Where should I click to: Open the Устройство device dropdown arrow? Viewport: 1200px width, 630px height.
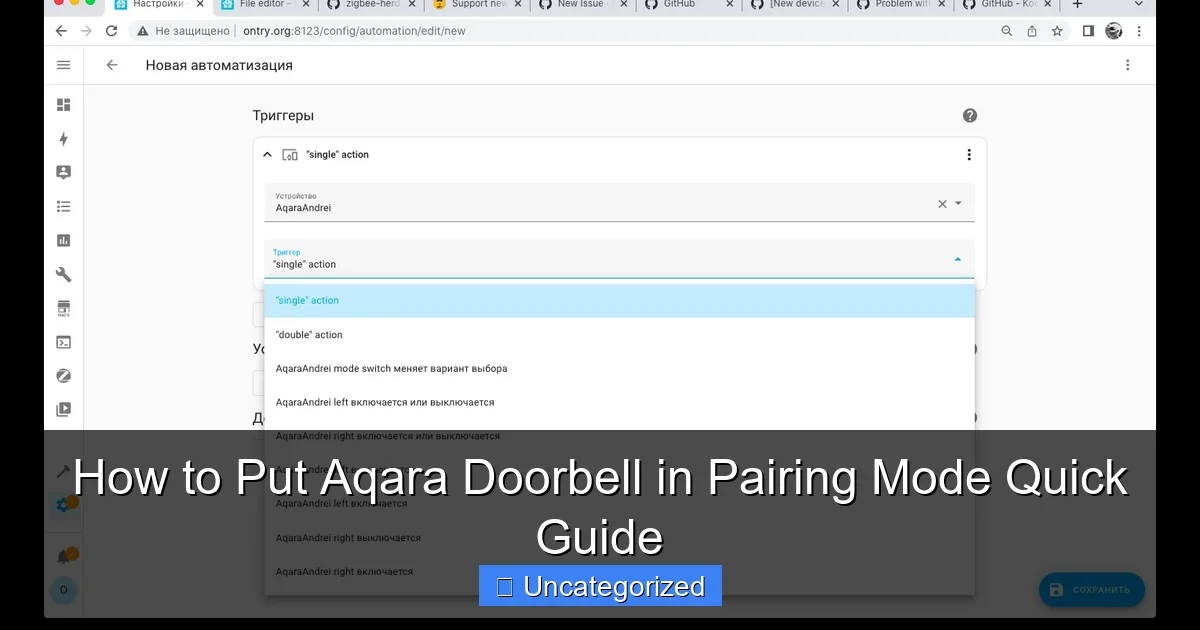(957, 203)
